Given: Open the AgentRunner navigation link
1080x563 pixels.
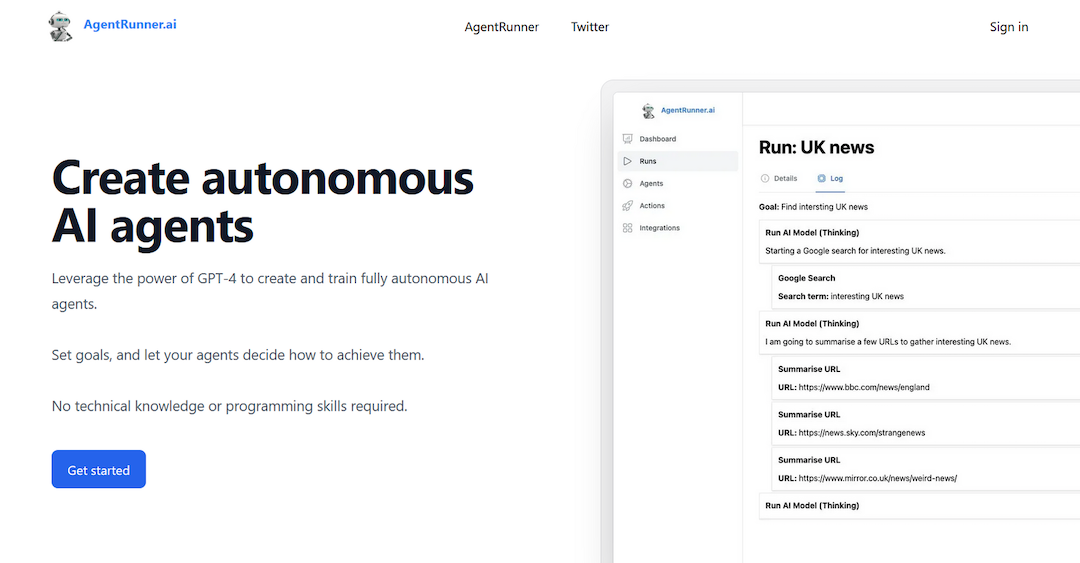Looking at the screenshot, I should point(501,27).
